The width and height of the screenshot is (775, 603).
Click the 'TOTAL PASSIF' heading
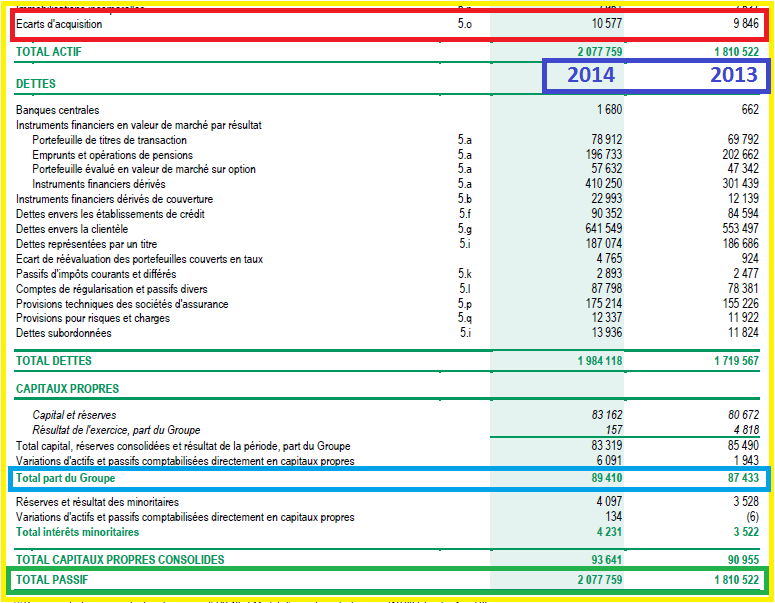(x=52, y=580)
